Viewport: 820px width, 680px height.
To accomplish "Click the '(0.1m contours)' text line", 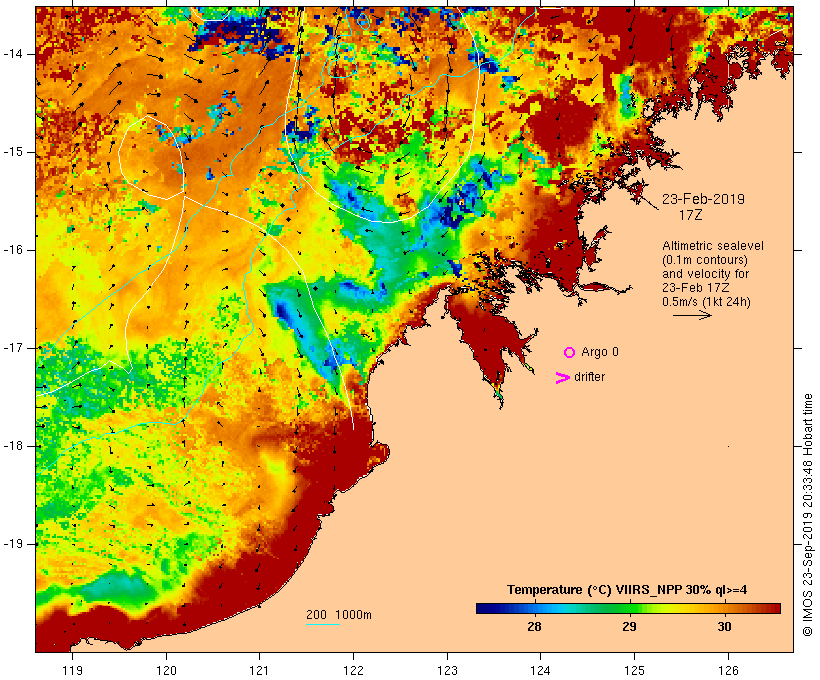I will pos(705,260).
